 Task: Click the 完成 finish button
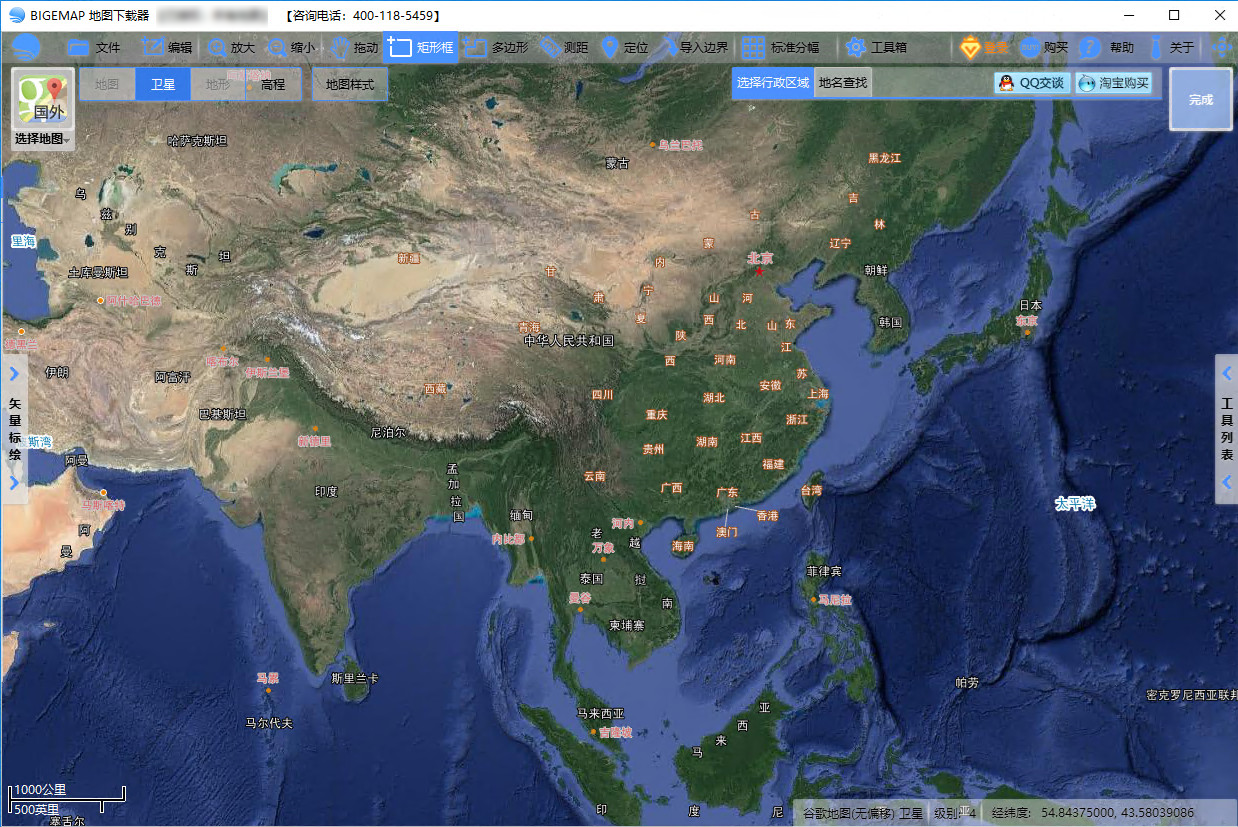click(1201, 100)
